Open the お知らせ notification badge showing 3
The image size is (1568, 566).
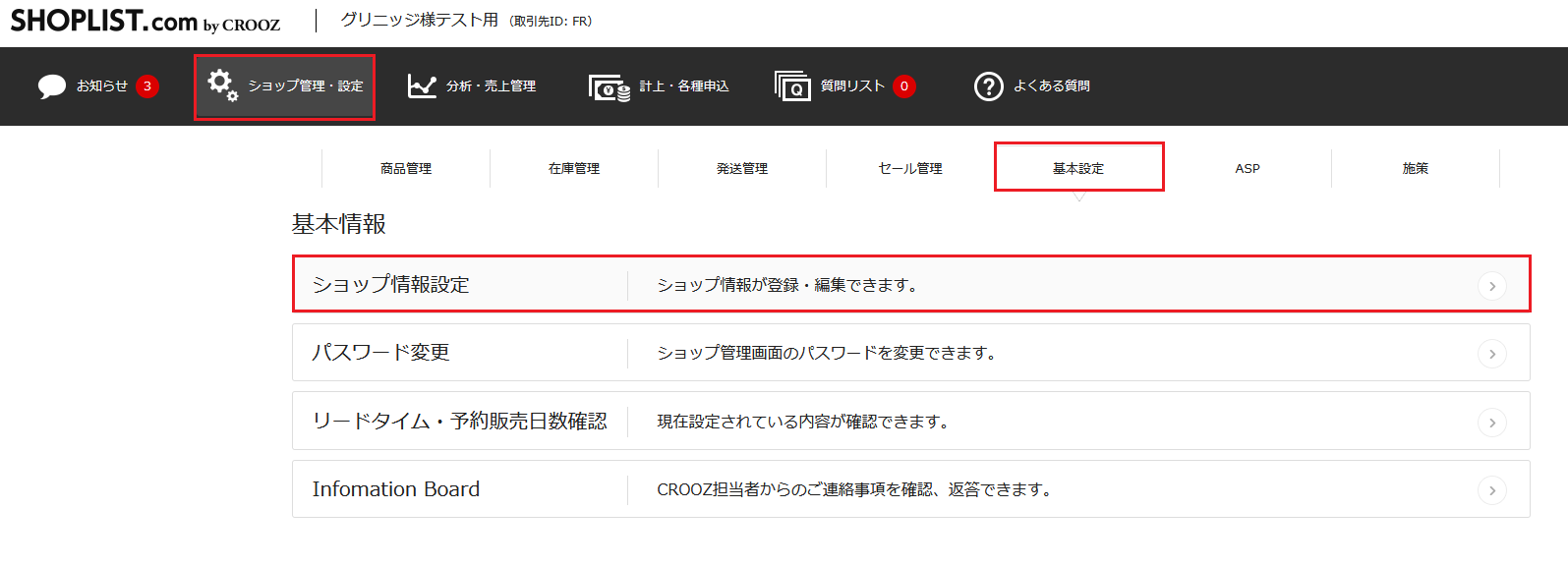[x=147, y=86]
